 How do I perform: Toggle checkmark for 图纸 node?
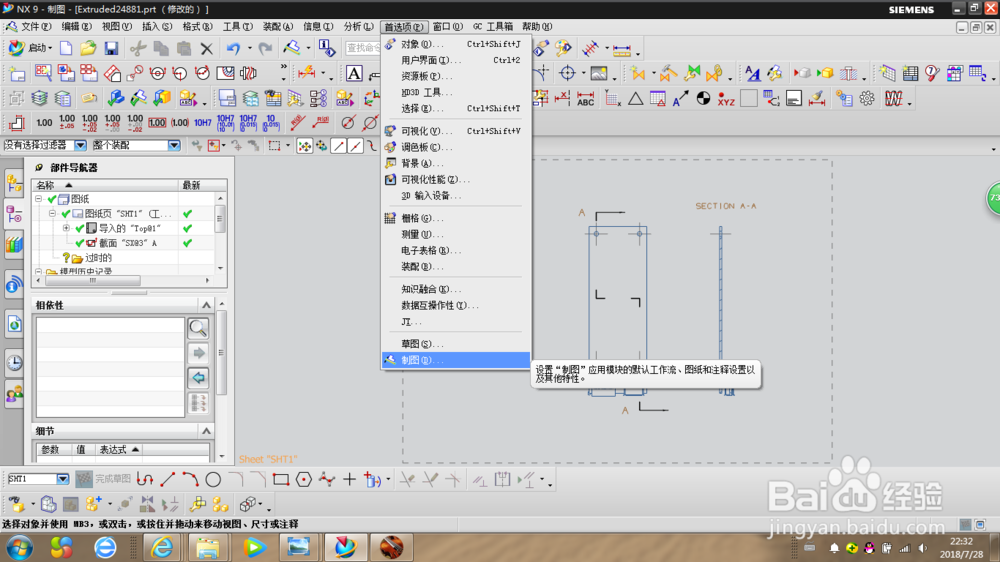coord(52,199)
